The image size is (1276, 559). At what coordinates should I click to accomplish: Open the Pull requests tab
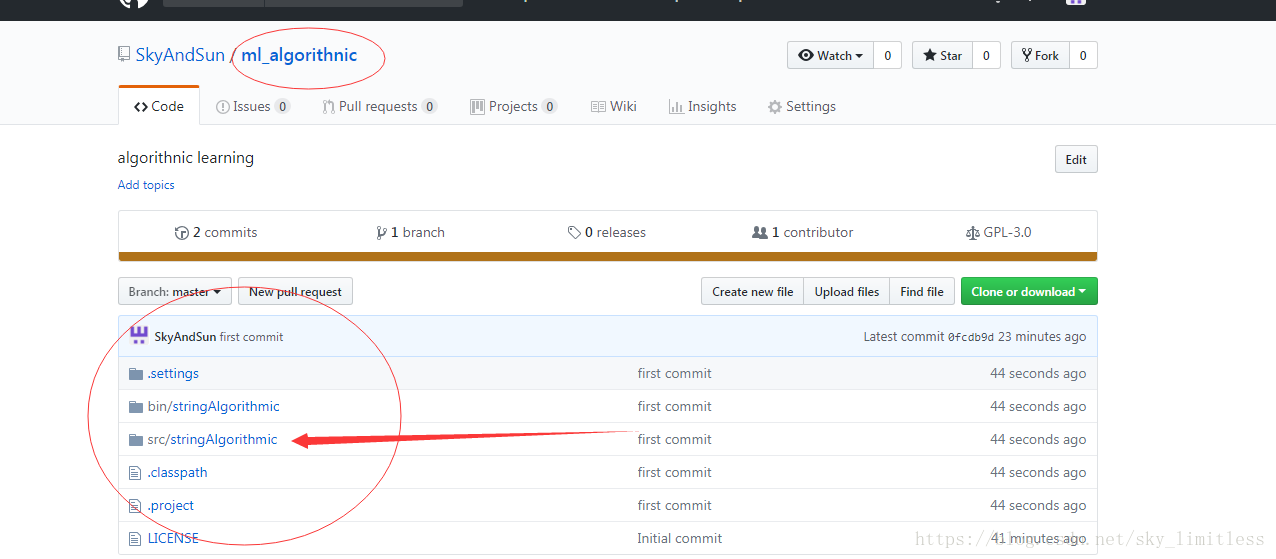[379, 106]
